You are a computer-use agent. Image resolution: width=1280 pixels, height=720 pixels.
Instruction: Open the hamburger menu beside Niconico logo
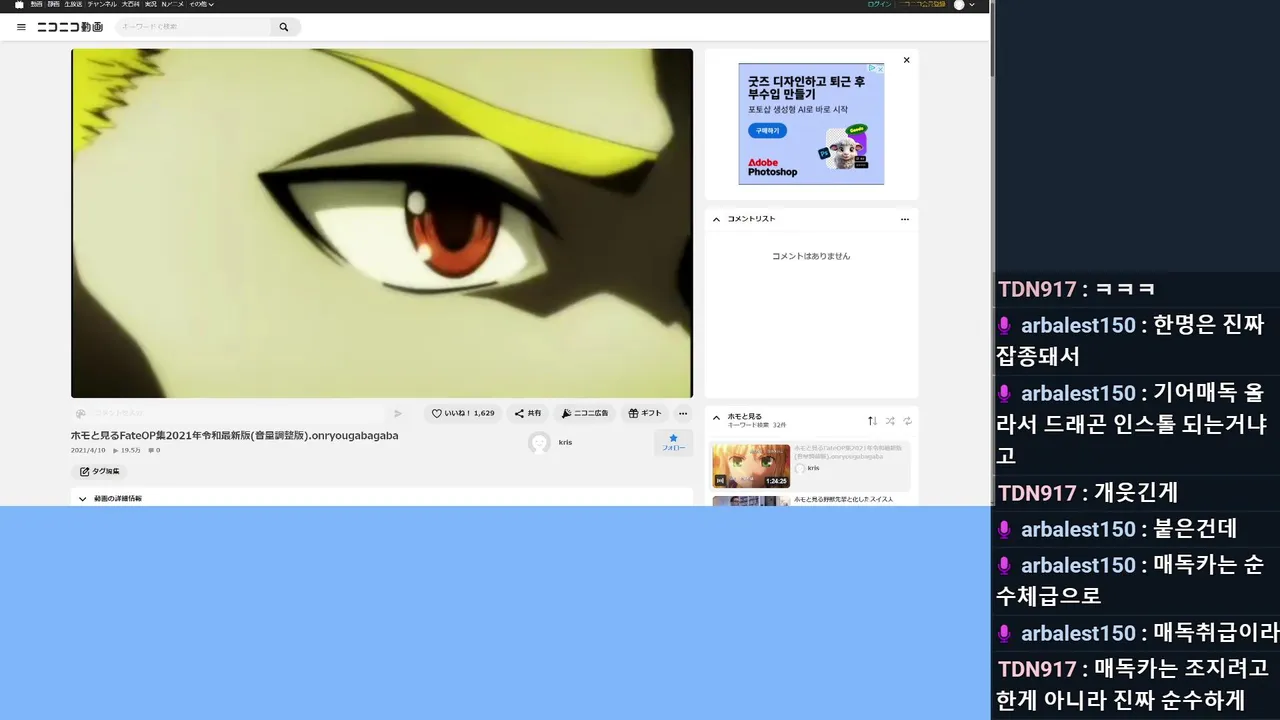21,27
